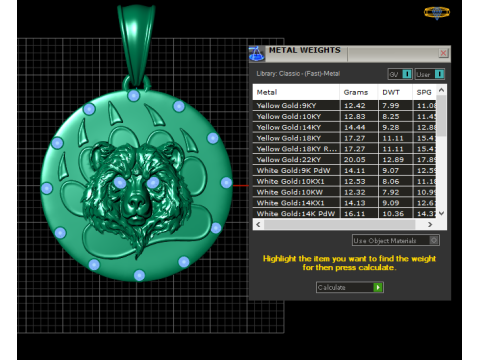Image resolution: width=480 pixels, height=360 pixels.
Task: Click the 8.25 DWT value
Action: tap(391, 116)
